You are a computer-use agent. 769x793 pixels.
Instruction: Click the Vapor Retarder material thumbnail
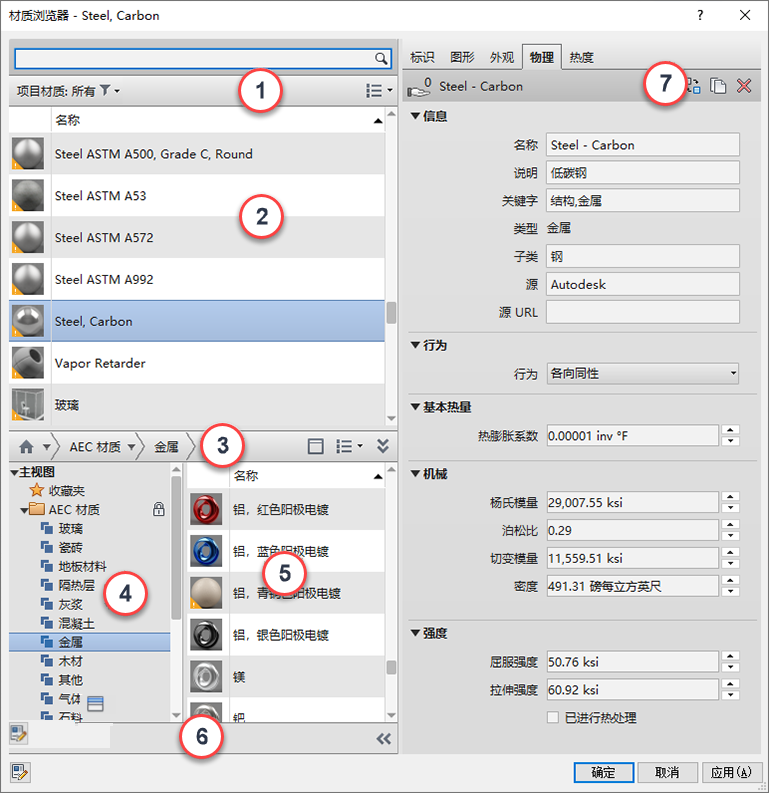28,363
